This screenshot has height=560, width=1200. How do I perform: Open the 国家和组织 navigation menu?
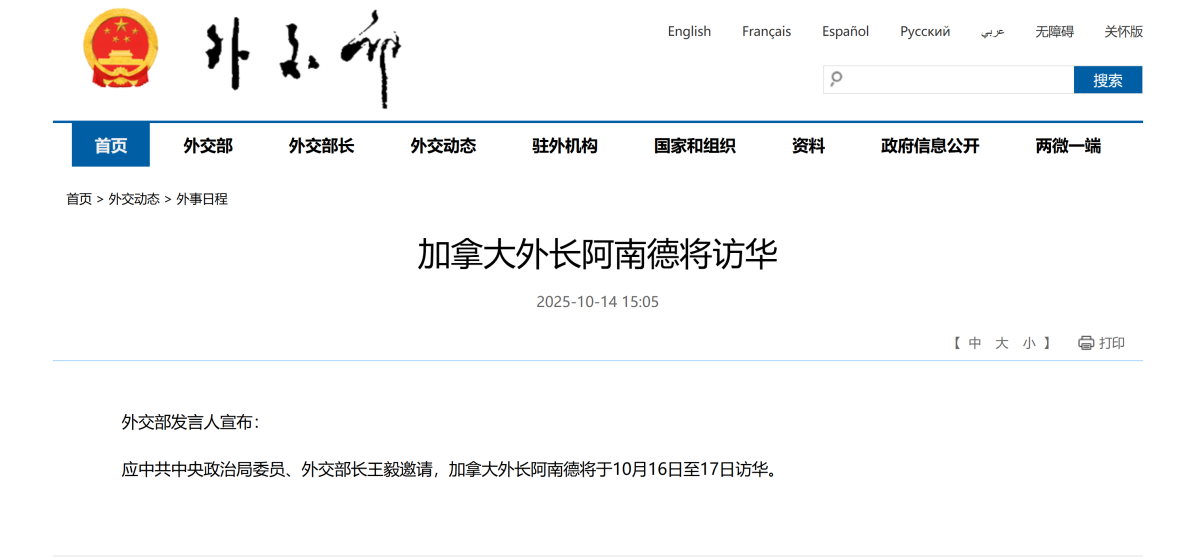(x=695, y=146)
